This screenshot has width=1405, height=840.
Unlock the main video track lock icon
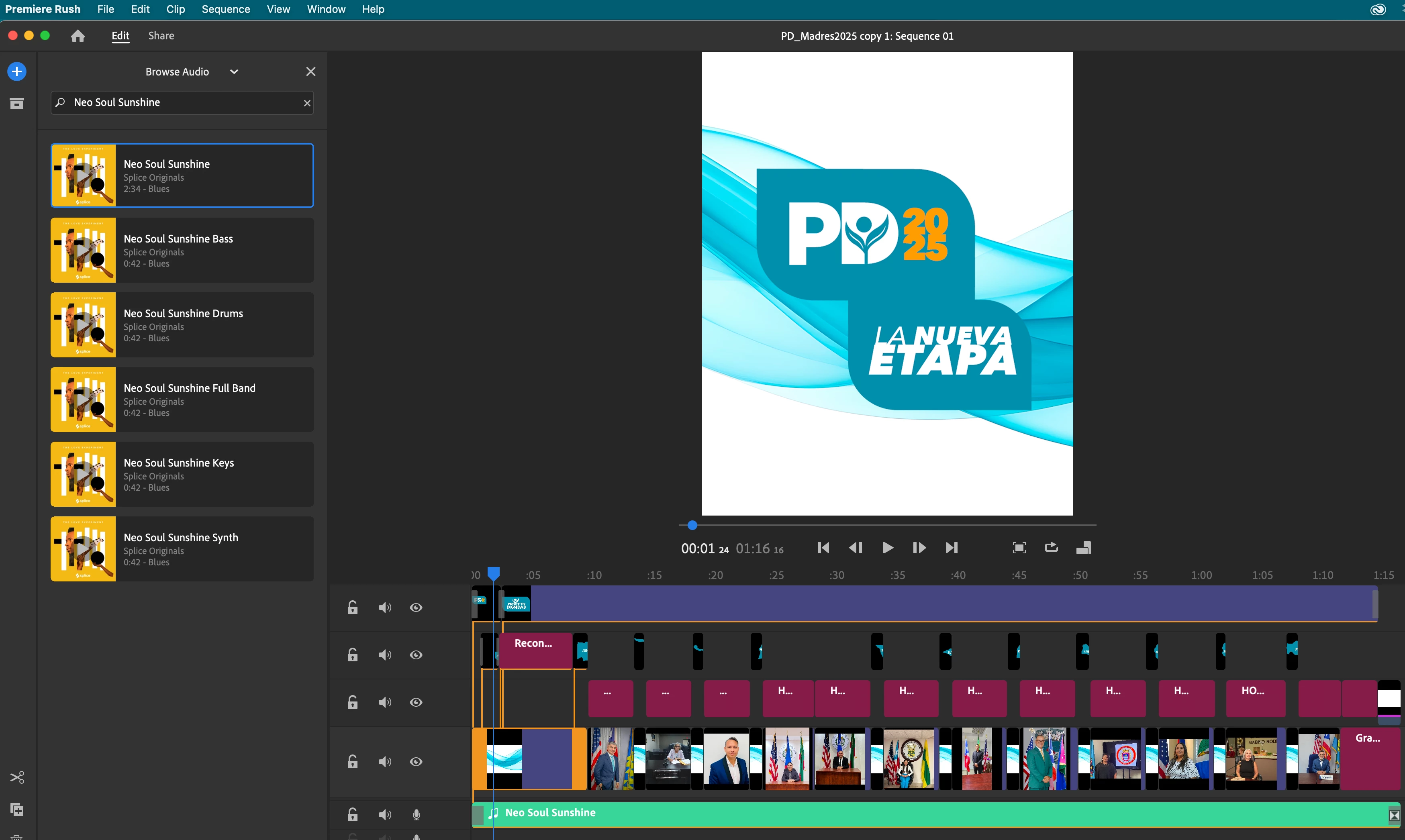pyautogui.click(x=353, y=761)
